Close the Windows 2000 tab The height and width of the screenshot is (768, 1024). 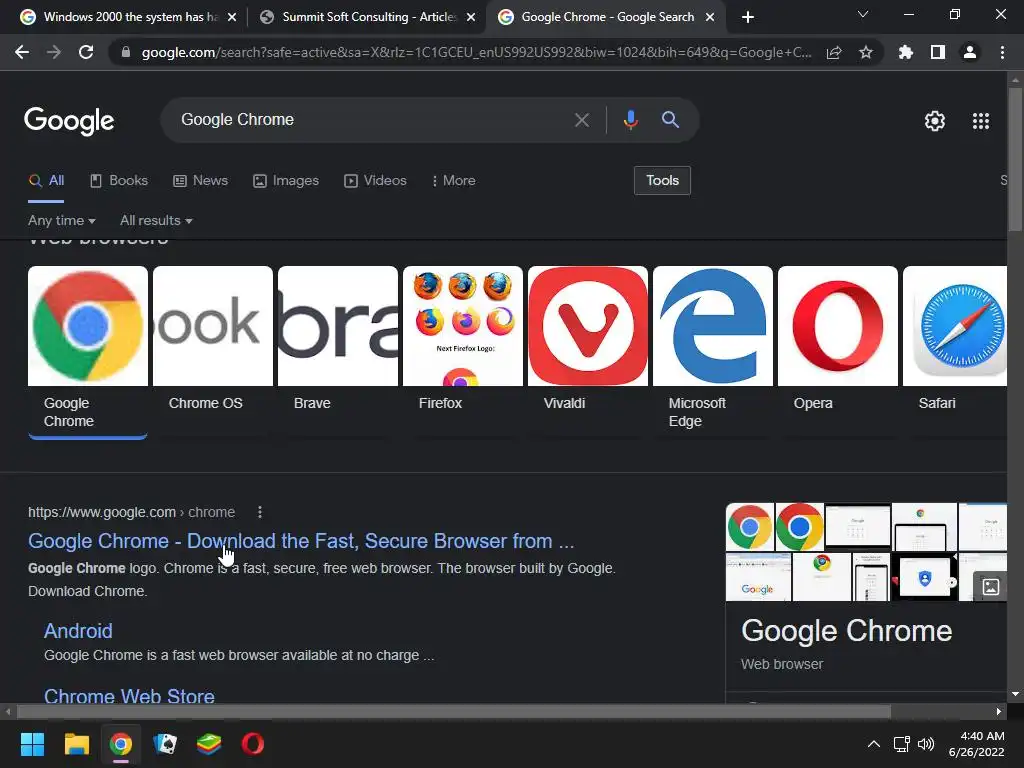tap(232, 18)
